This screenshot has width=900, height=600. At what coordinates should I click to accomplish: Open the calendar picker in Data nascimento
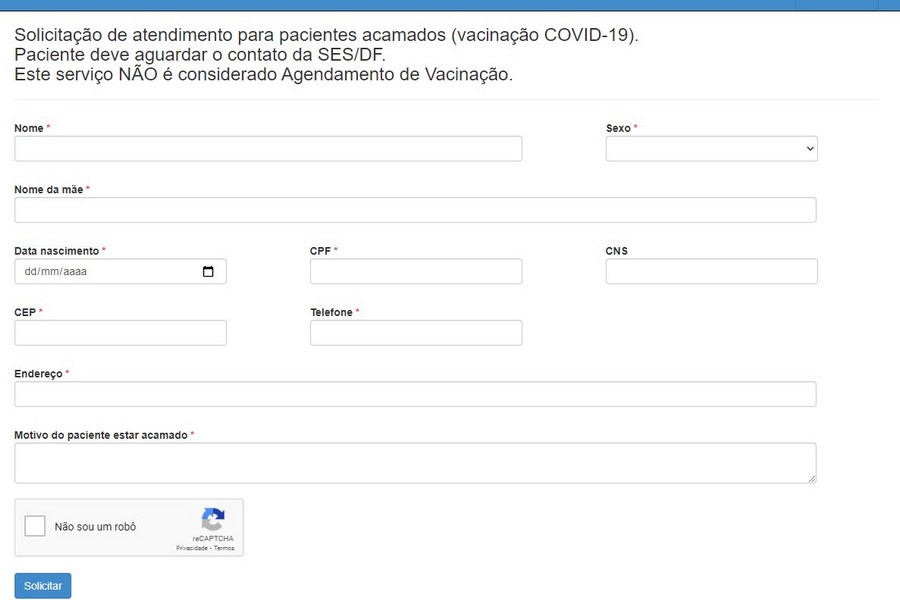pos(208,272)
